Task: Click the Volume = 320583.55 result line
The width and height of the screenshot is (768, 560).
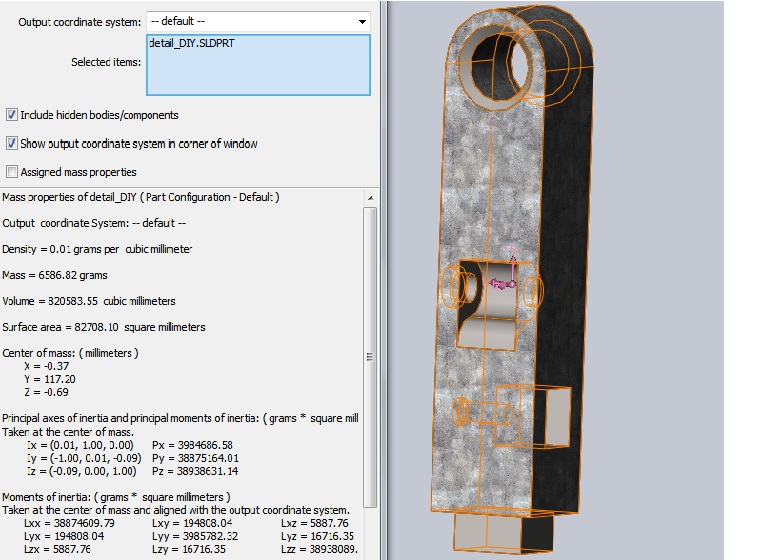Action: (89, 301)
